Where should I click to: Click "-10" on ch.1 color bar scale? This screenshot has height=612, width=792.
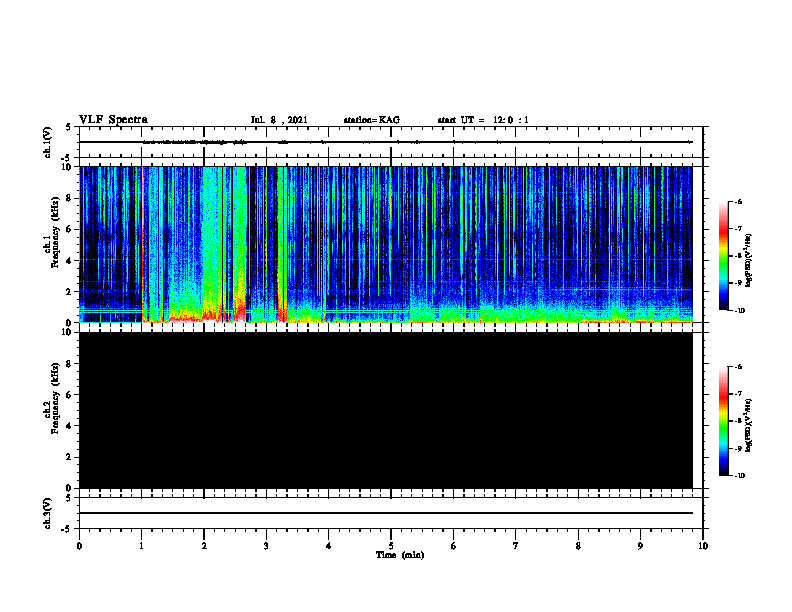tap(739, 310)
